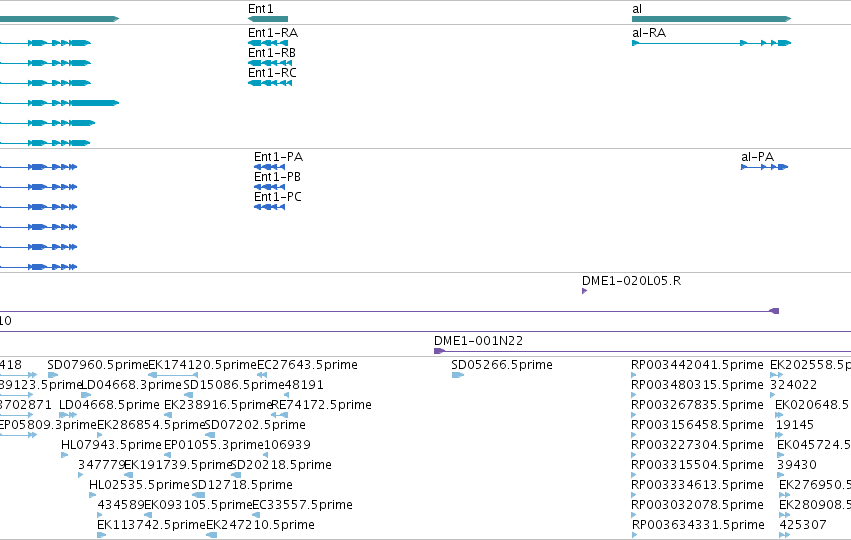The width and height of the screenshot is (851, 540).
Task: Click the EK093105.5prime label
Action: coord(198,505)
